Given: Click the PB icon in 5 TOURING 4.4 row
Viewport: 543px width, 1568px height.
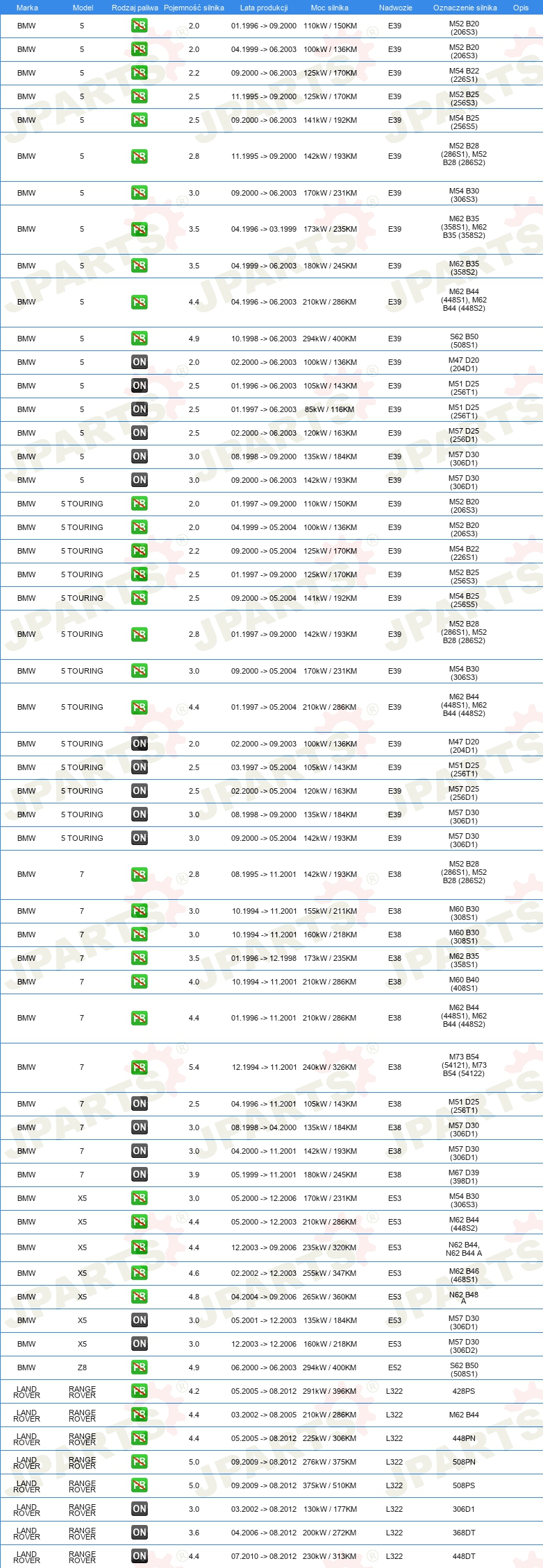Looking at the screenshot, I should tap(140, 708).
